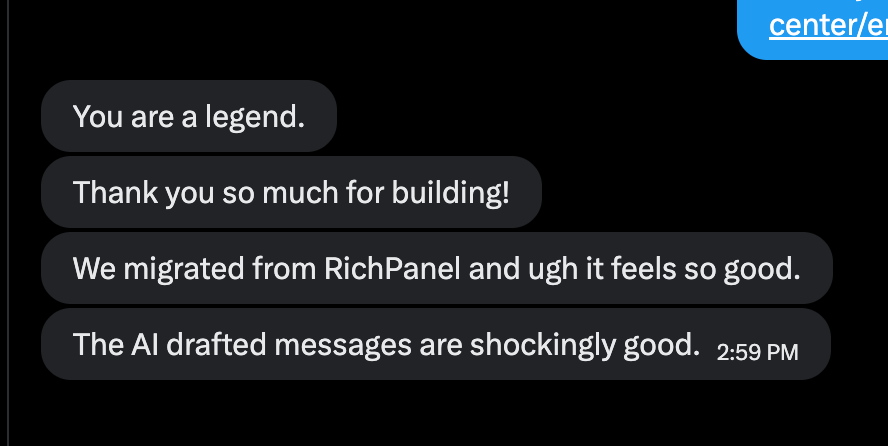
Task: Select the "Thank you so much for building!" message
Action: [x=291, y=192]
